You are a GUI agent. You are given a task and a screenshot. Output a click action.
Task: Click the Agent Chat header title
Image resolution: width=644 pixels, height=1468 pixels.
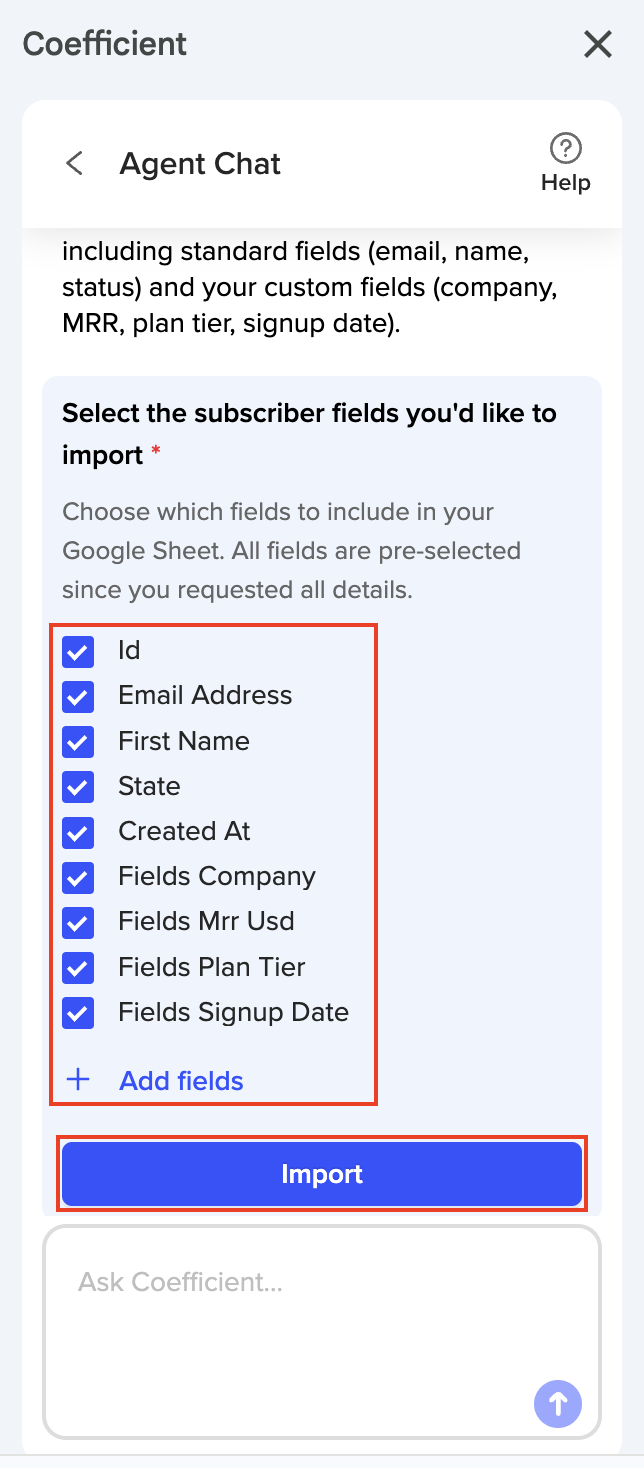tap(200, 164)
